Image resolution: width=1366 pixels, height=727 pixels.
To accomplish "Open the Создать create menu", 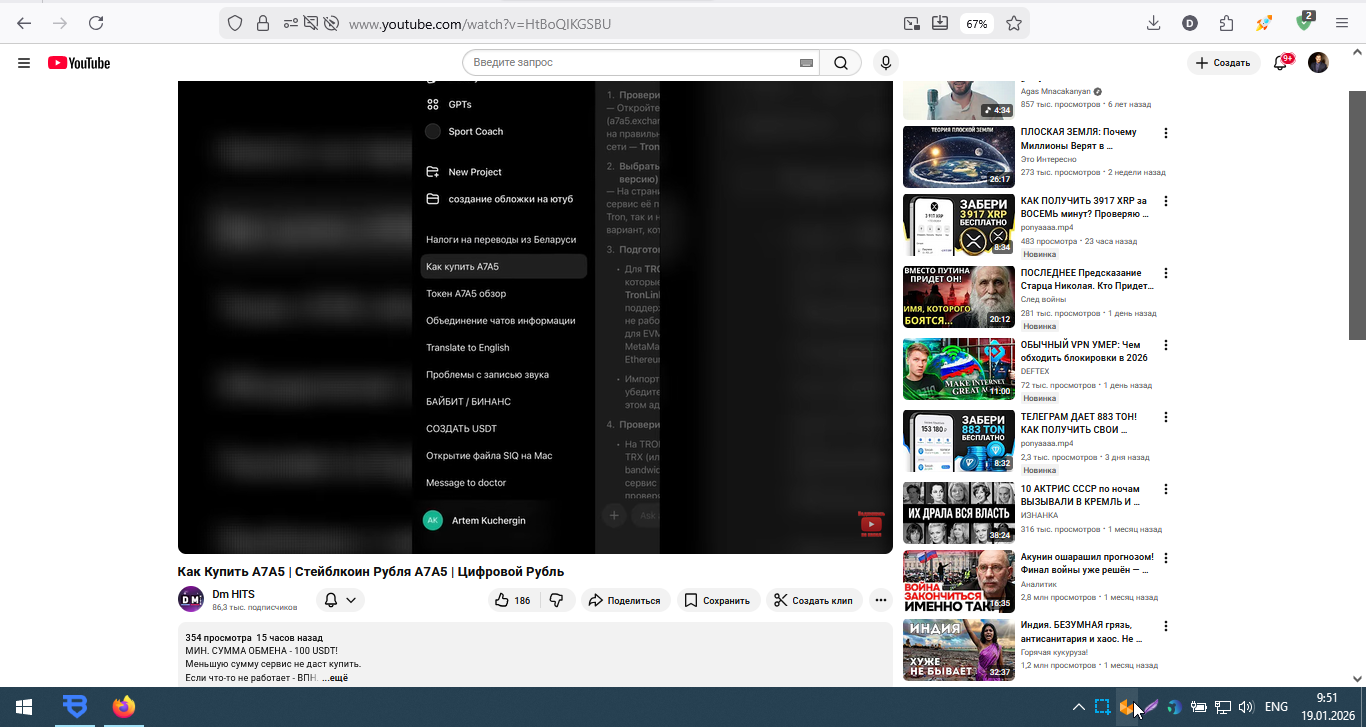I will [1224, 63].
